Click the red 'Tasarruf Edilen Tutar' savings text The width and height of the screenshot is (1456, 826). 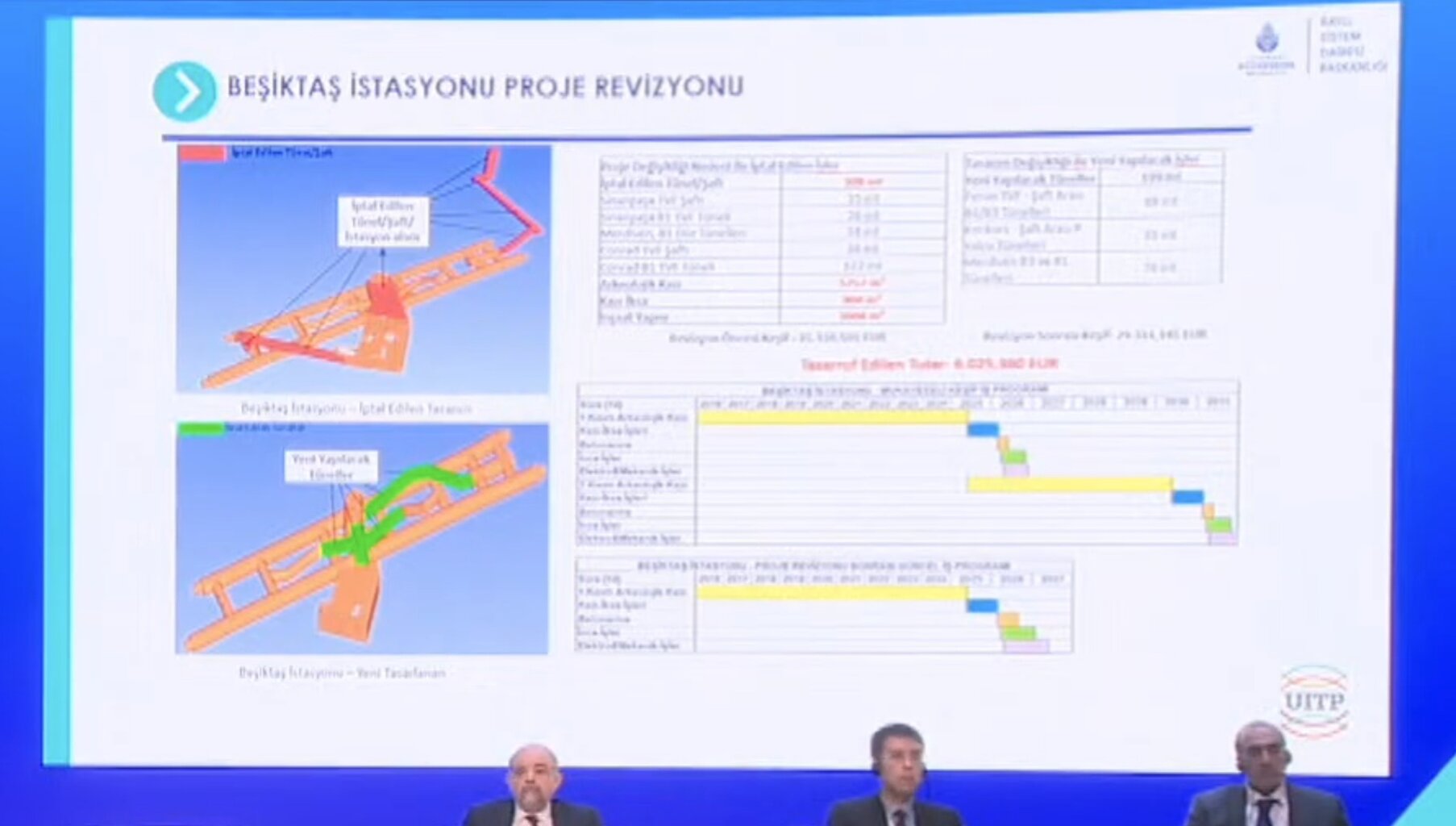point(929,364)
